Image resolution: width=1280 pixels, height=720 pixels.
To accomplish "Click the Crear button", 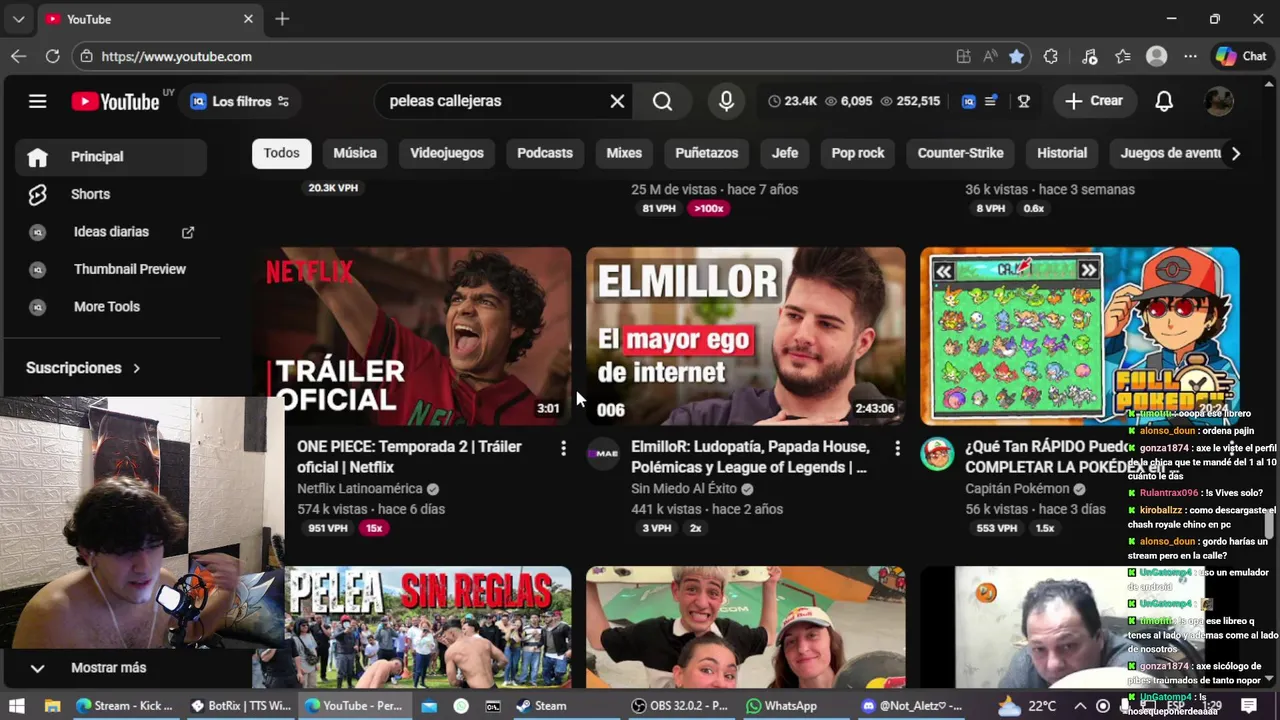I will click(x=1094, y=101).
